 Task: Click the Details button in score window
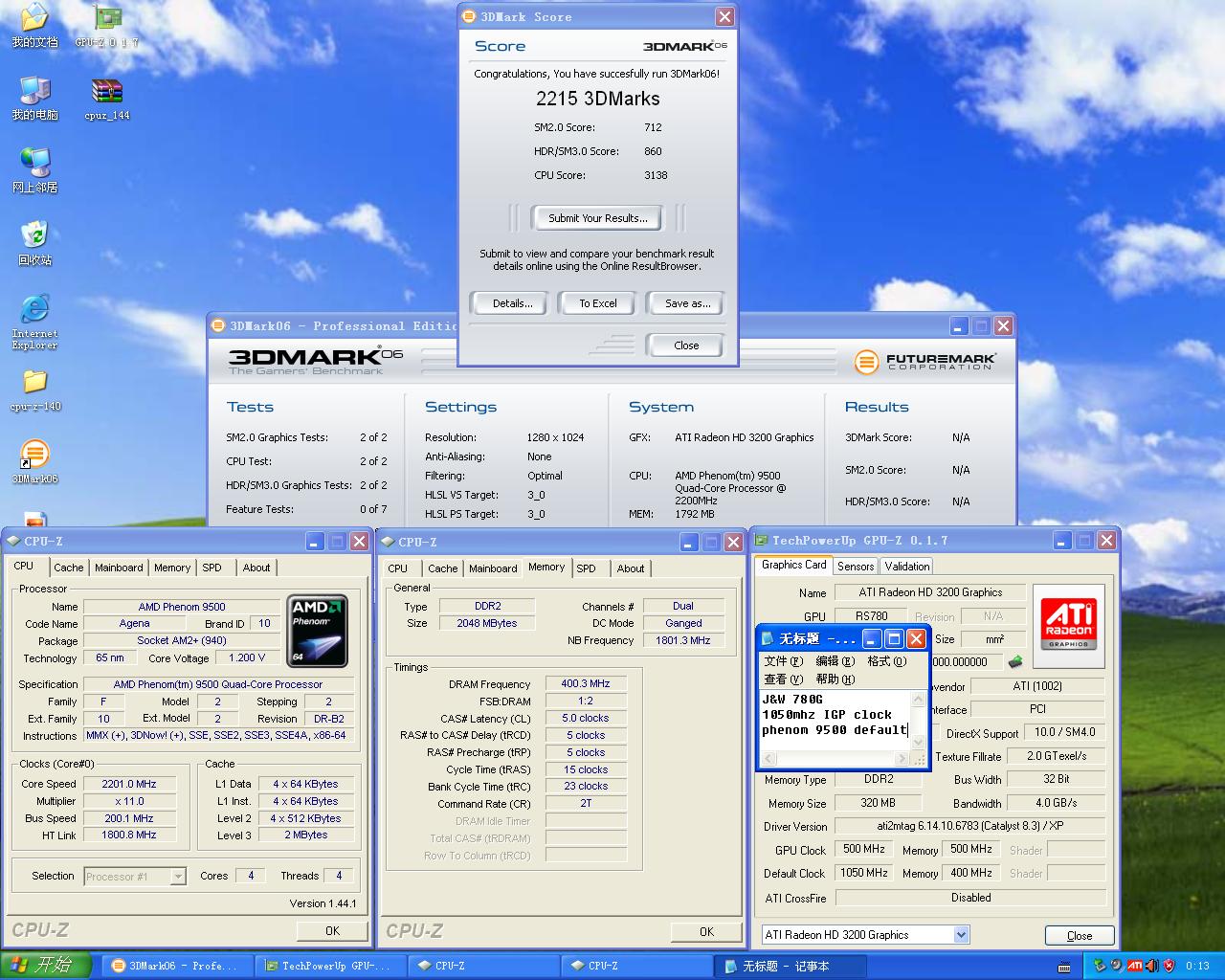click(x=512, y=303)
